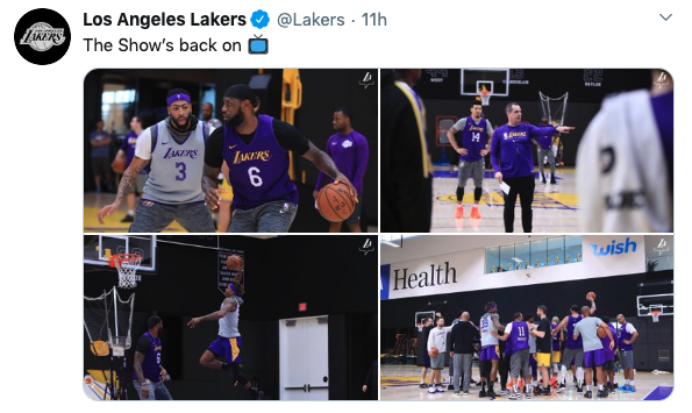Image resolution: width=692 pixels, height=413 pixels.
Task: Click watermark logo on team huddle photo
Action: tap(662, 247)
